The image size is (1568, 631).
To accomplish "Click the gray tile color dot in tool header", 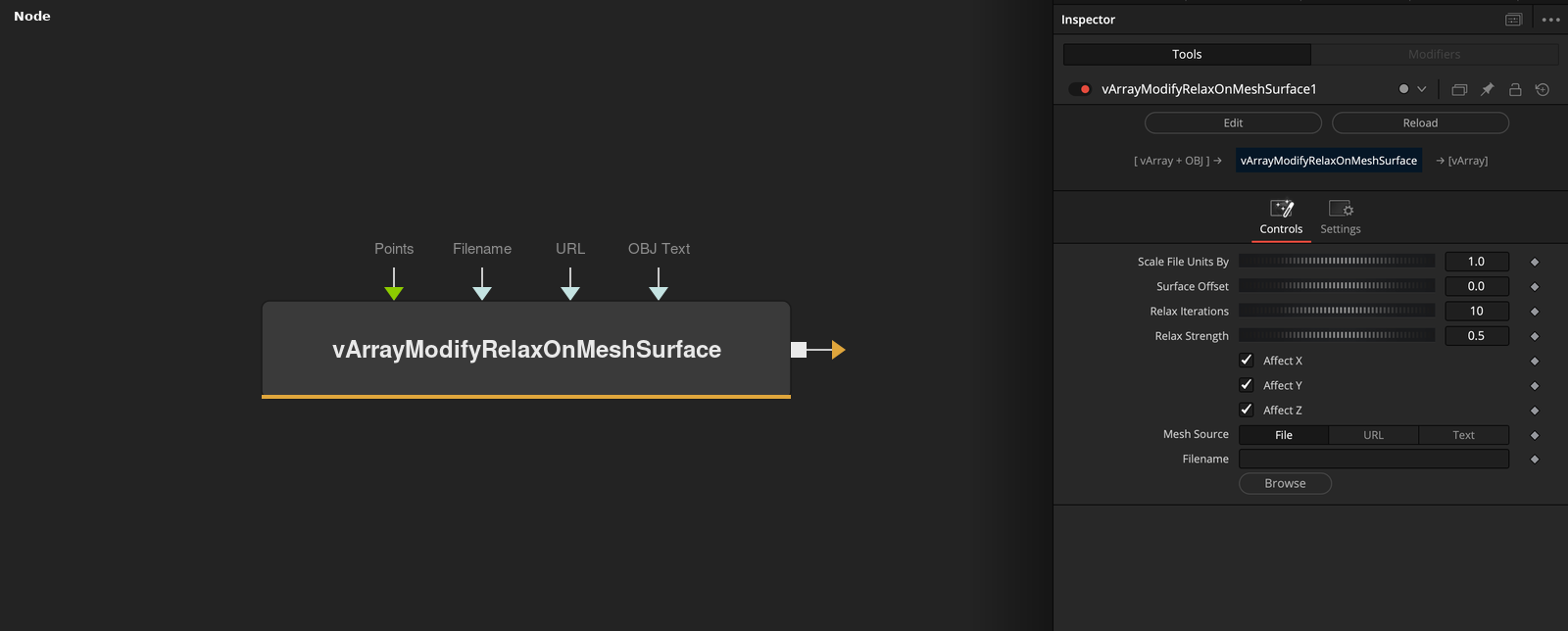I will point(1403,89).
